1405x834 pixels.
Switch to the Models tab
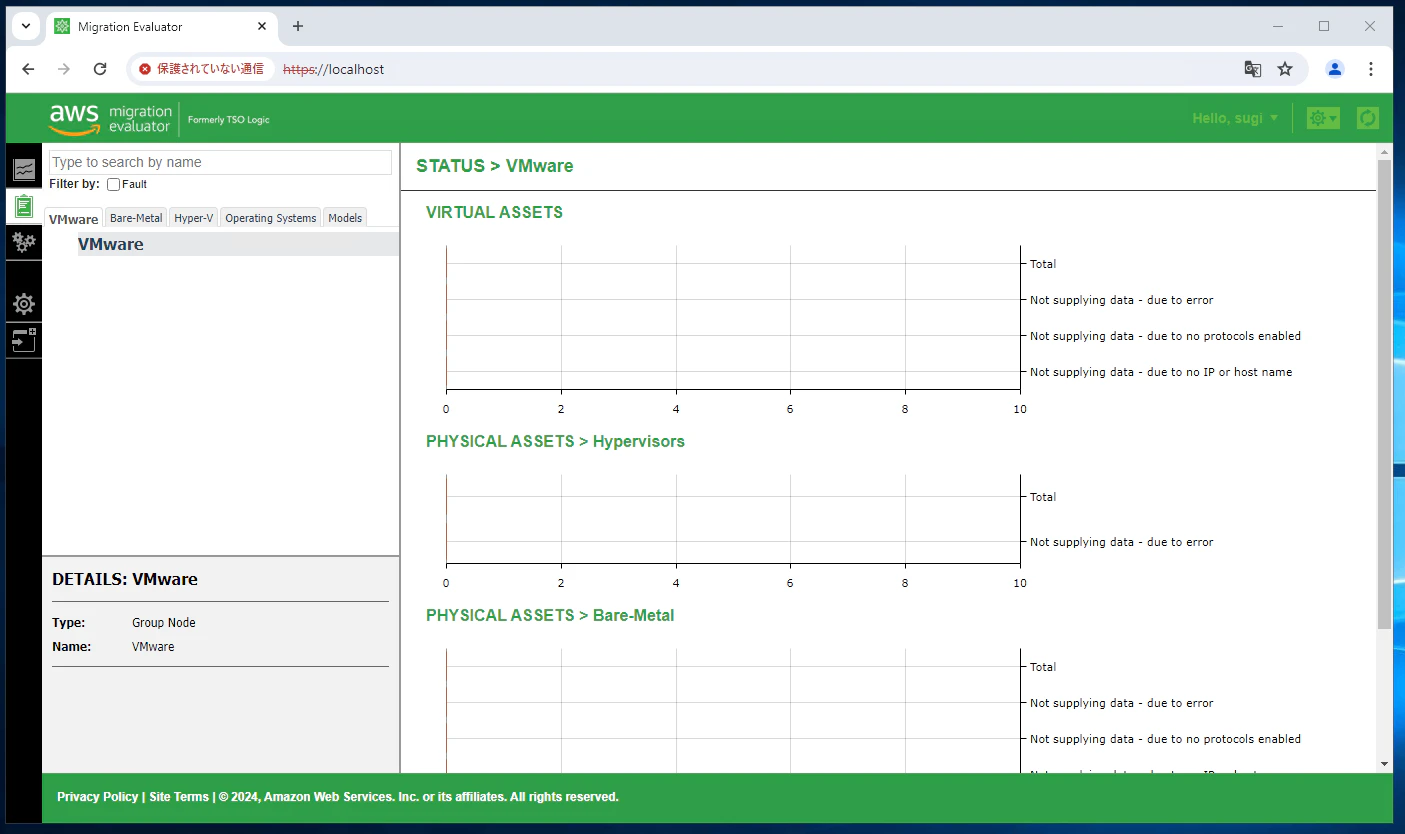coord(345,218)
